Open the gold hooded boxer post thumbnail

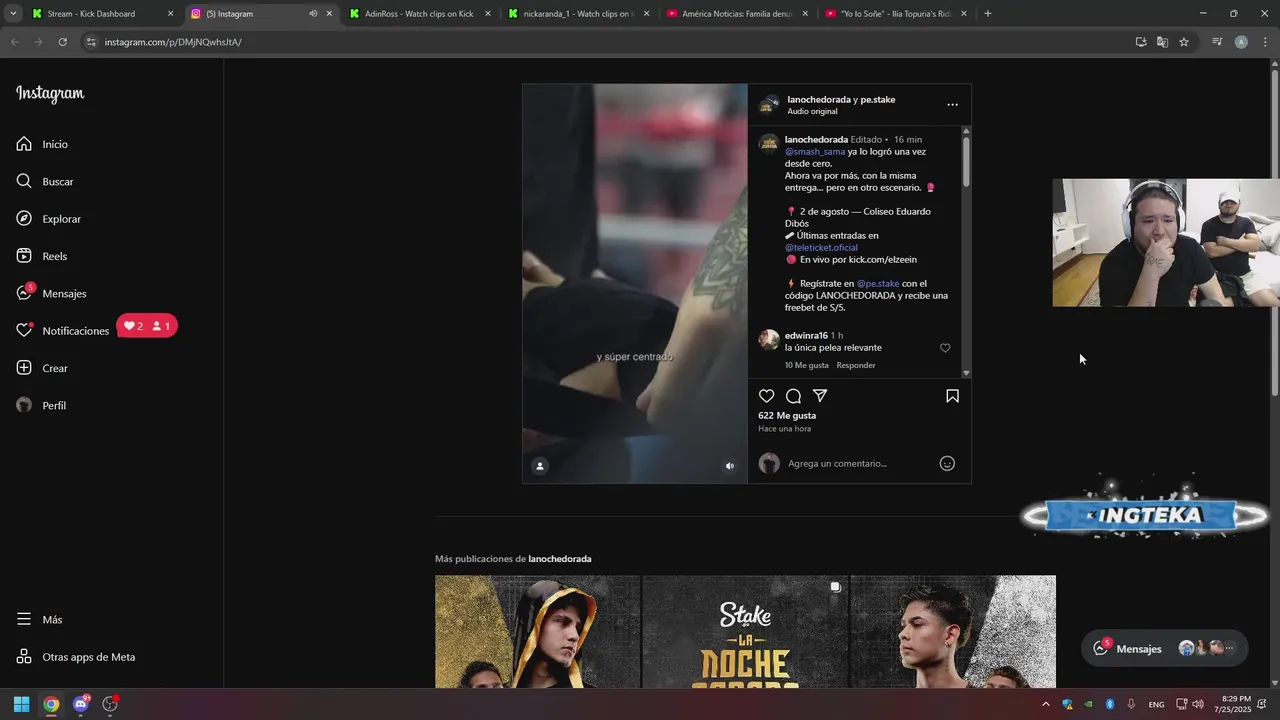click(x=537, y=631)
